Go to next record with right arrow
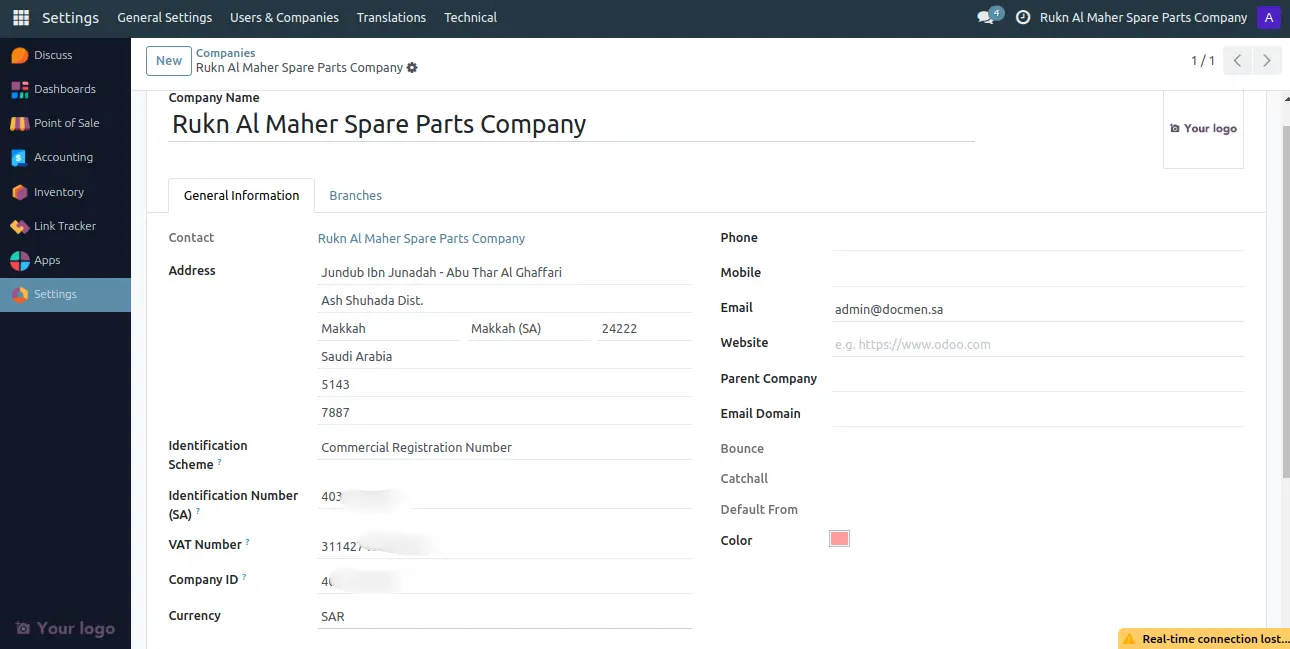The image size is (1290, 649). coord(1267,61)
